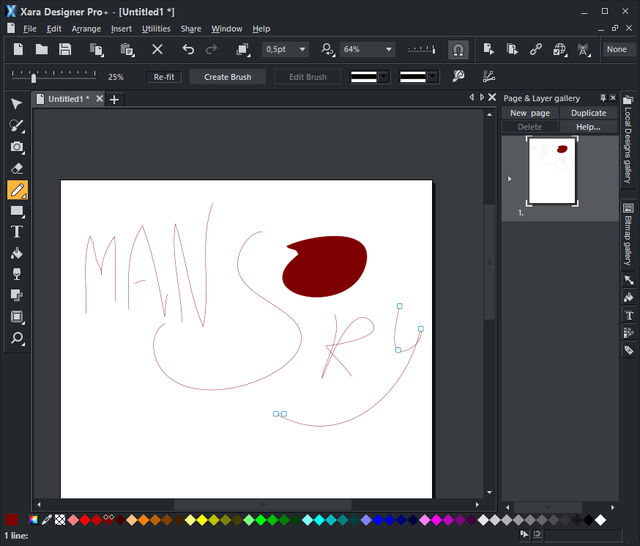Toggle the no-color crossed swatch
Image resolution: width=640 pixels, height=546 pixels.
tap(60, 520)
